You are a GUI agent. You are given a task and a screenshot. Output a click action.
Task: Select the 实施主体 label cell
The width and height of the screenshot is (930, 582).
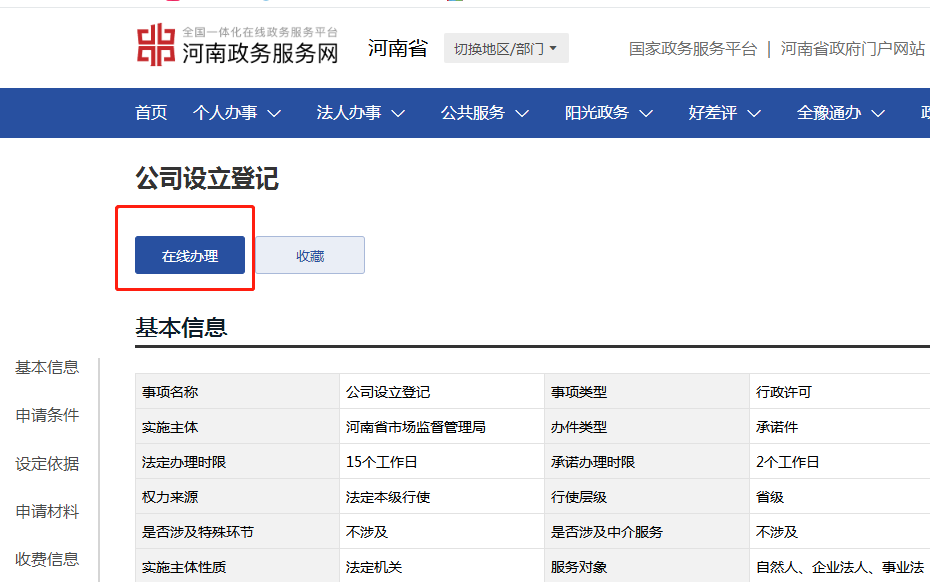(x=237, y=427)
